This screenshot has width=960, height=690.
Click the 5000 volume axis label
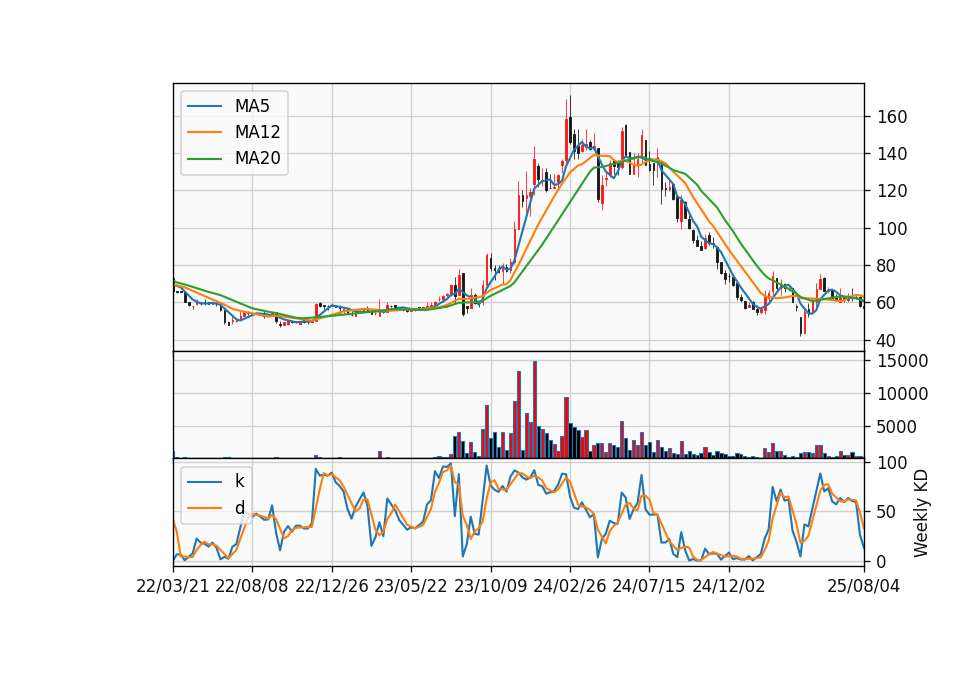(897, 427)
